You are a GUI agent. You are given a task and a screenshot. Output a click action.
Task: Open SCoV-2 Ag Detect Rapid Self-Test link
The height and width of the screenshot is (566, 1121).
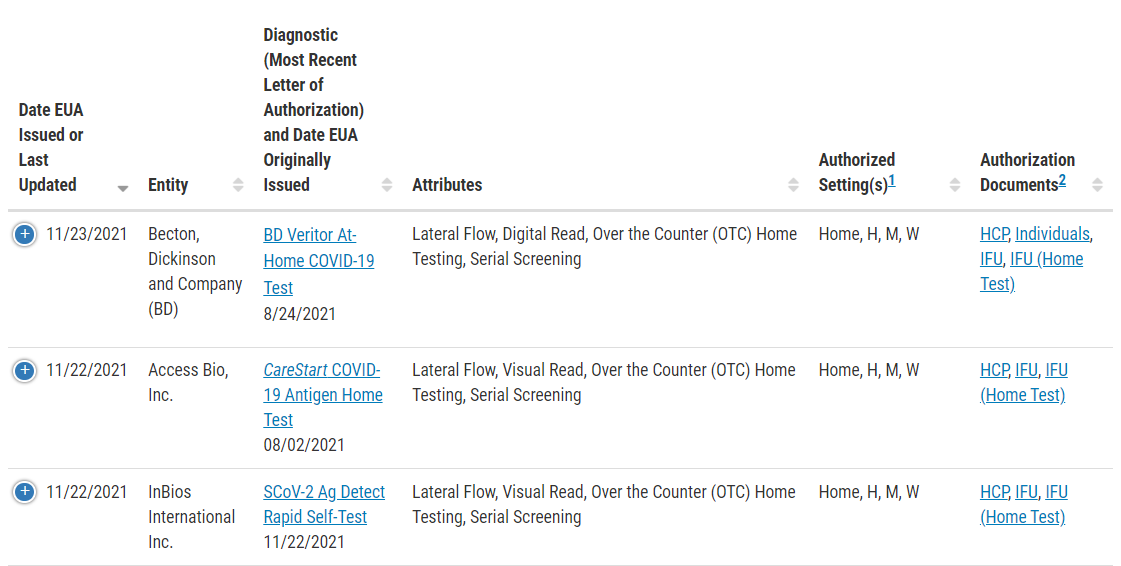[324, 505]
